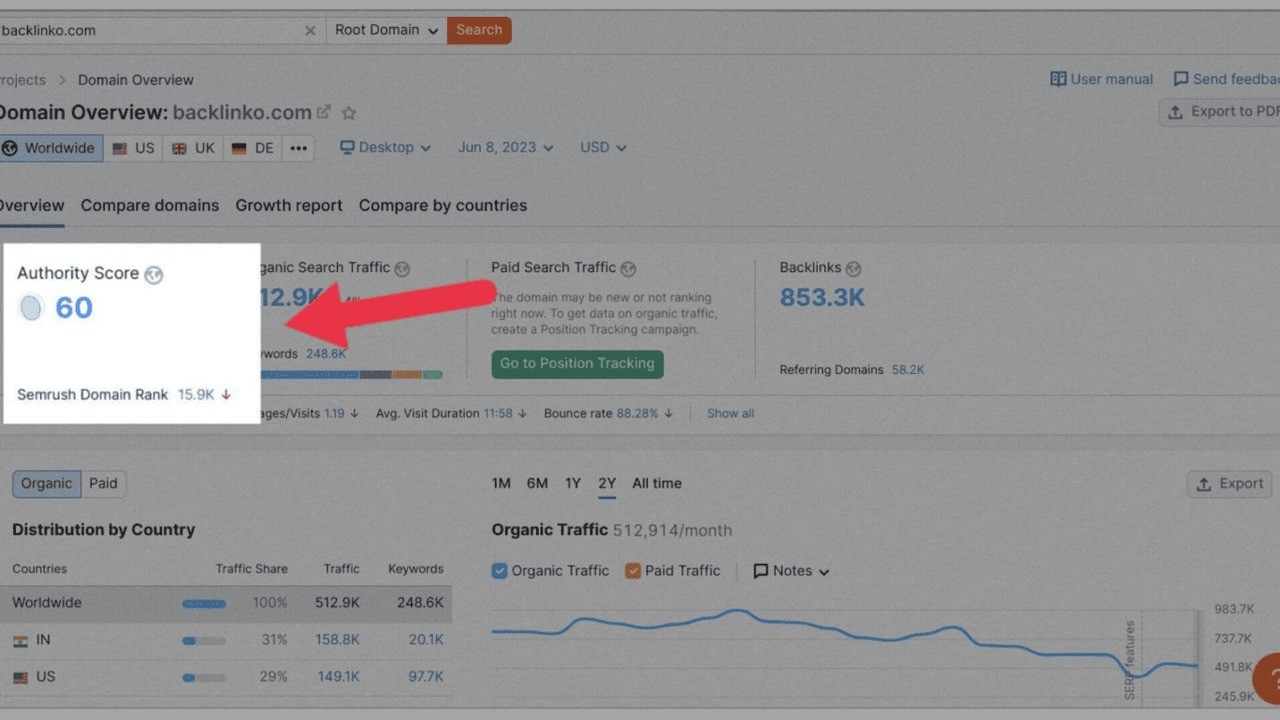Click US keywords value 97.7K
Image resolution: width=1280 pixels, height=720 pixels.
click(426, 677)
